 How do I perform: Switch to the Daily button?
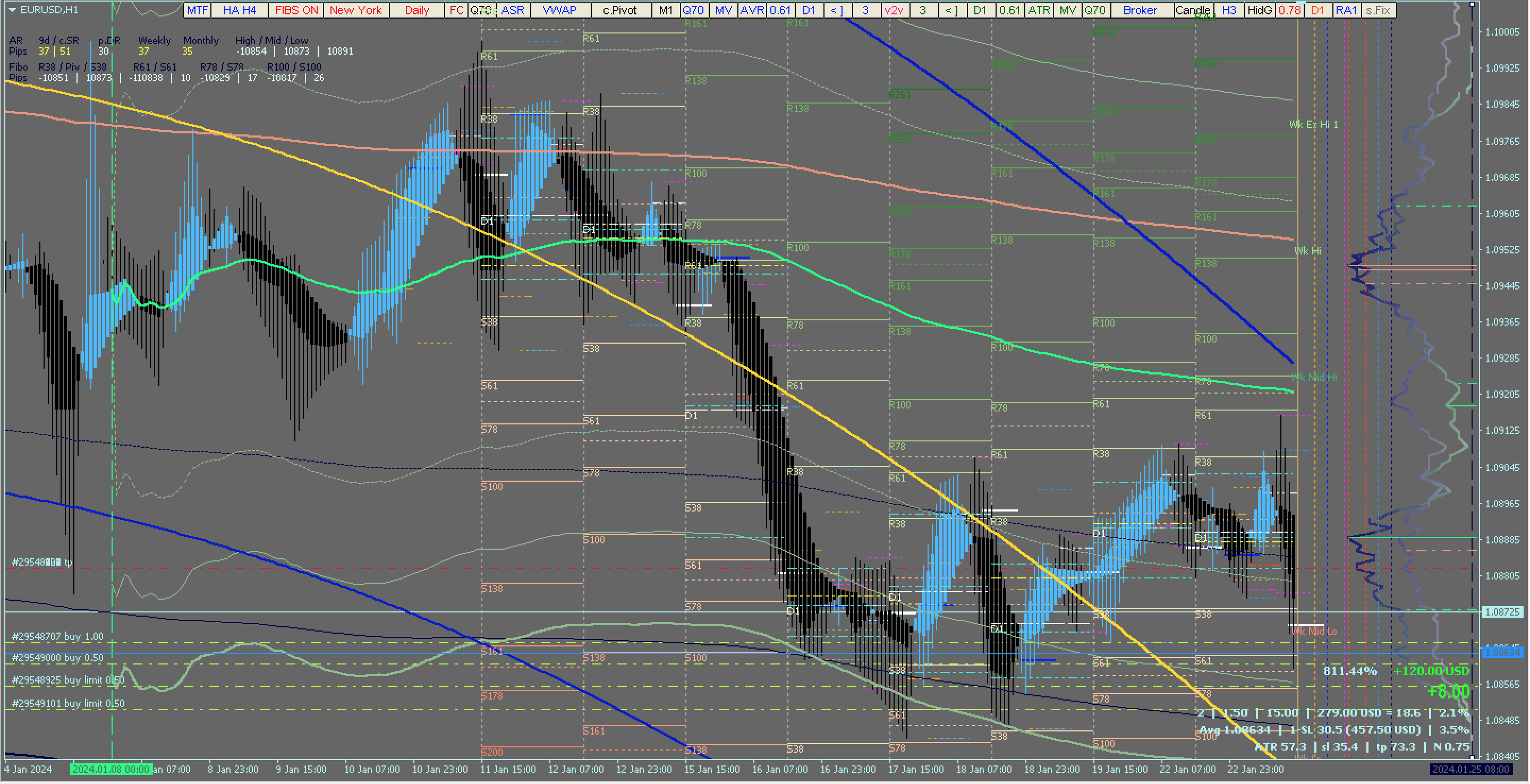(416, 10)
